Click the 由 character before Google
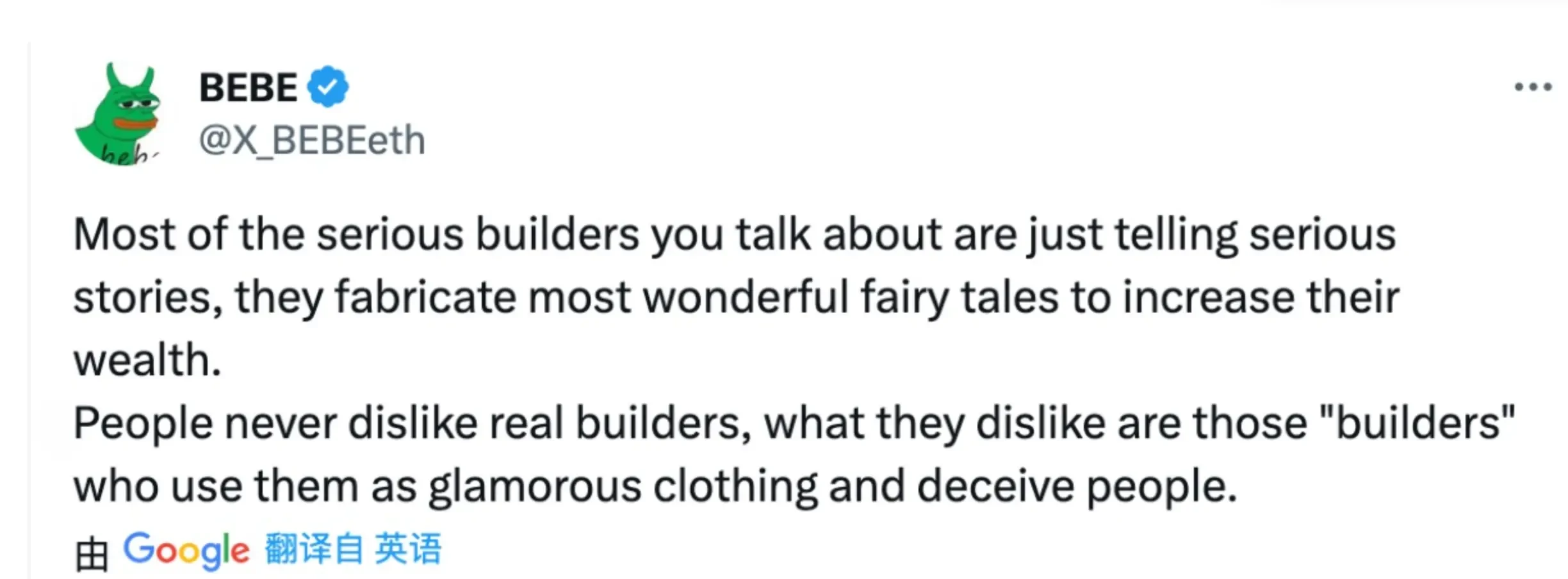Image resolution: width=1568 pixels, height=579 pixels. pos(91,553)
